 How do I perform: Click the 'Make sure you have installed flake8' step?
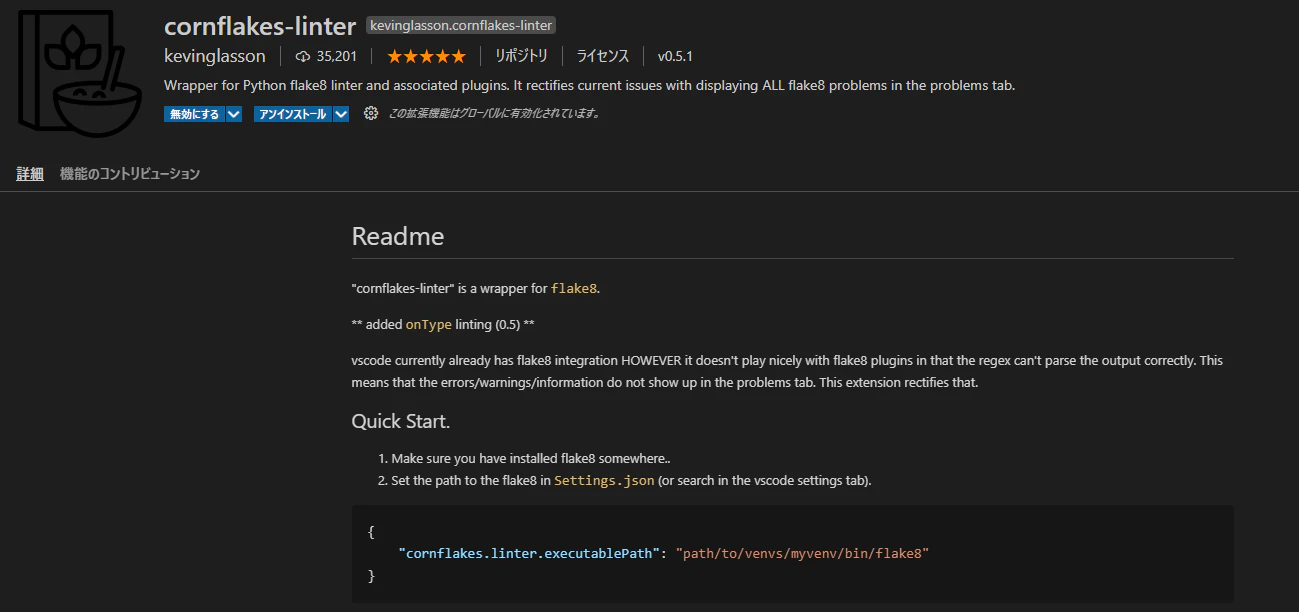[x=531, y=458]
